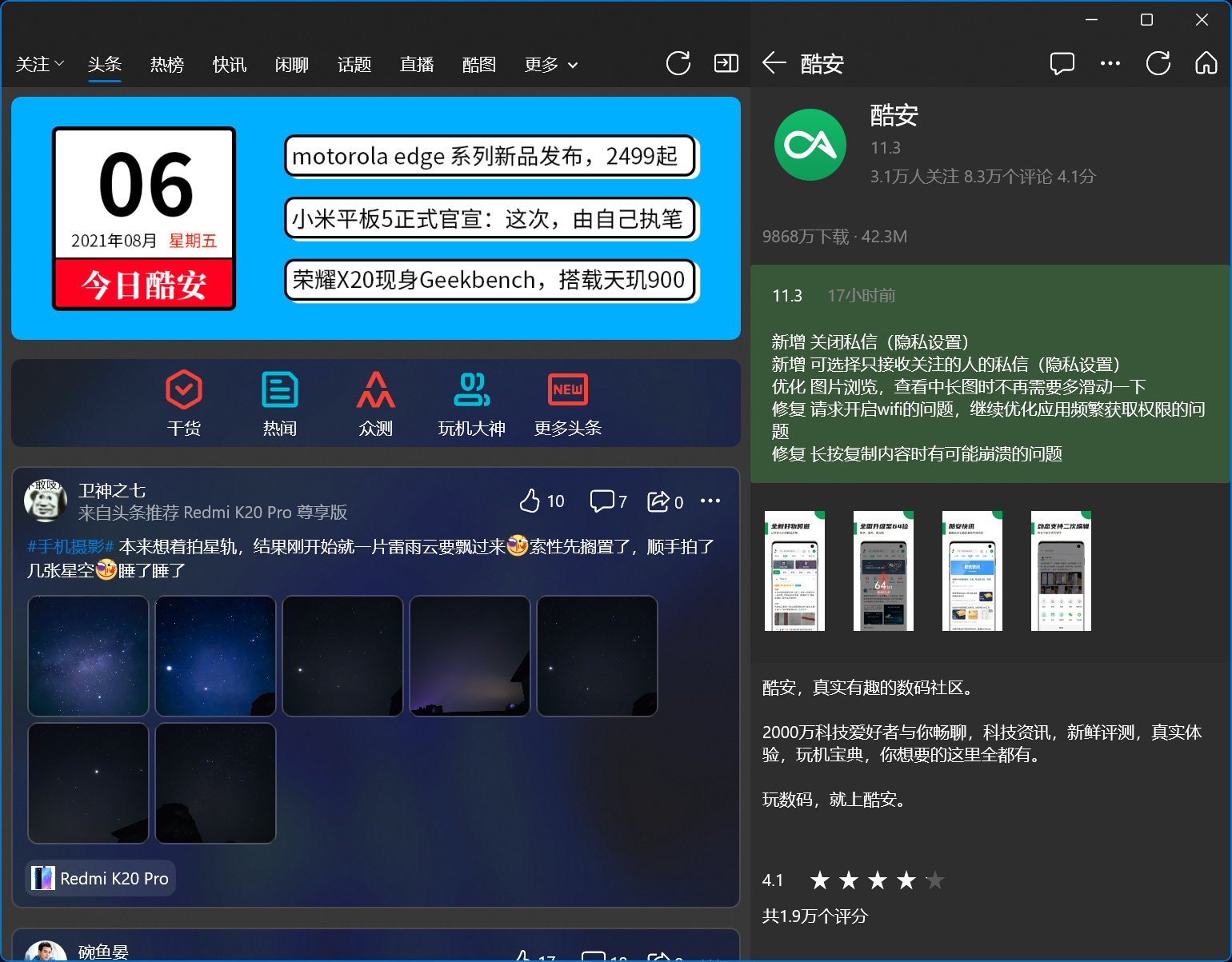1232x962 pixels.
Task: Open the three-dot menu in 酷安 header
Action: tap(1110, 63)
